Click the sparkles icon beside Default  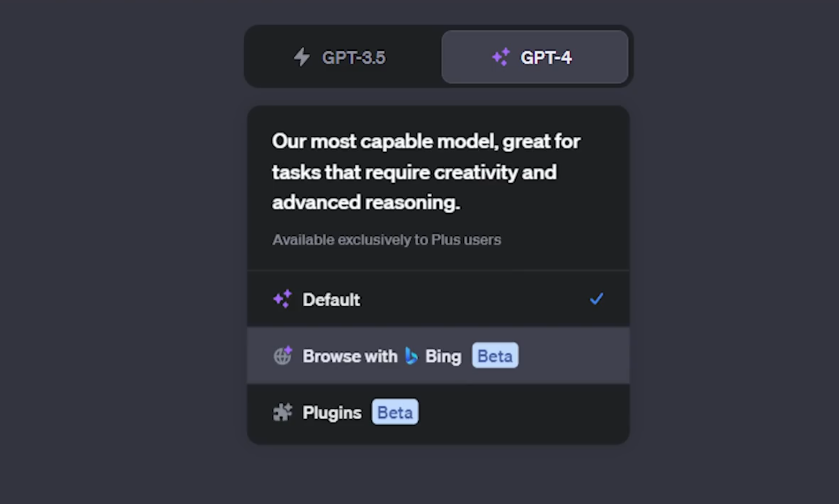click(x=282, y=299)
